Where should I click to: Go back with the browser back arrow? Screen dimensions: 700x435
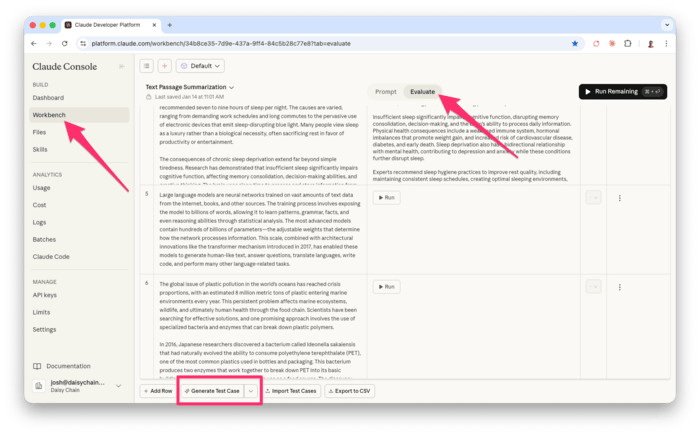point(33,44)
